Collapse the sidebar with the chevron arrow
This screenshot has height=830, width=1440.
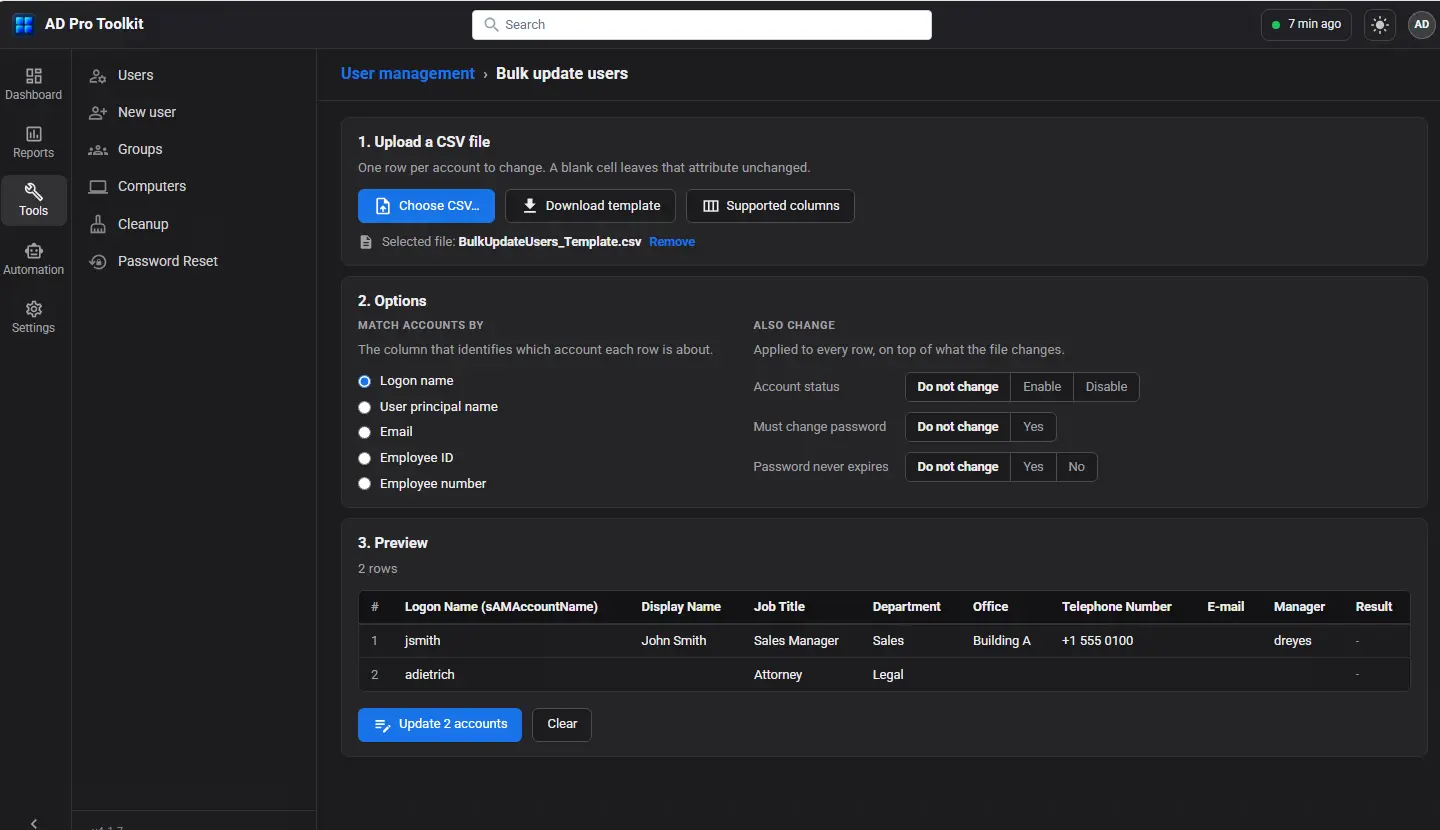point(34,823)
